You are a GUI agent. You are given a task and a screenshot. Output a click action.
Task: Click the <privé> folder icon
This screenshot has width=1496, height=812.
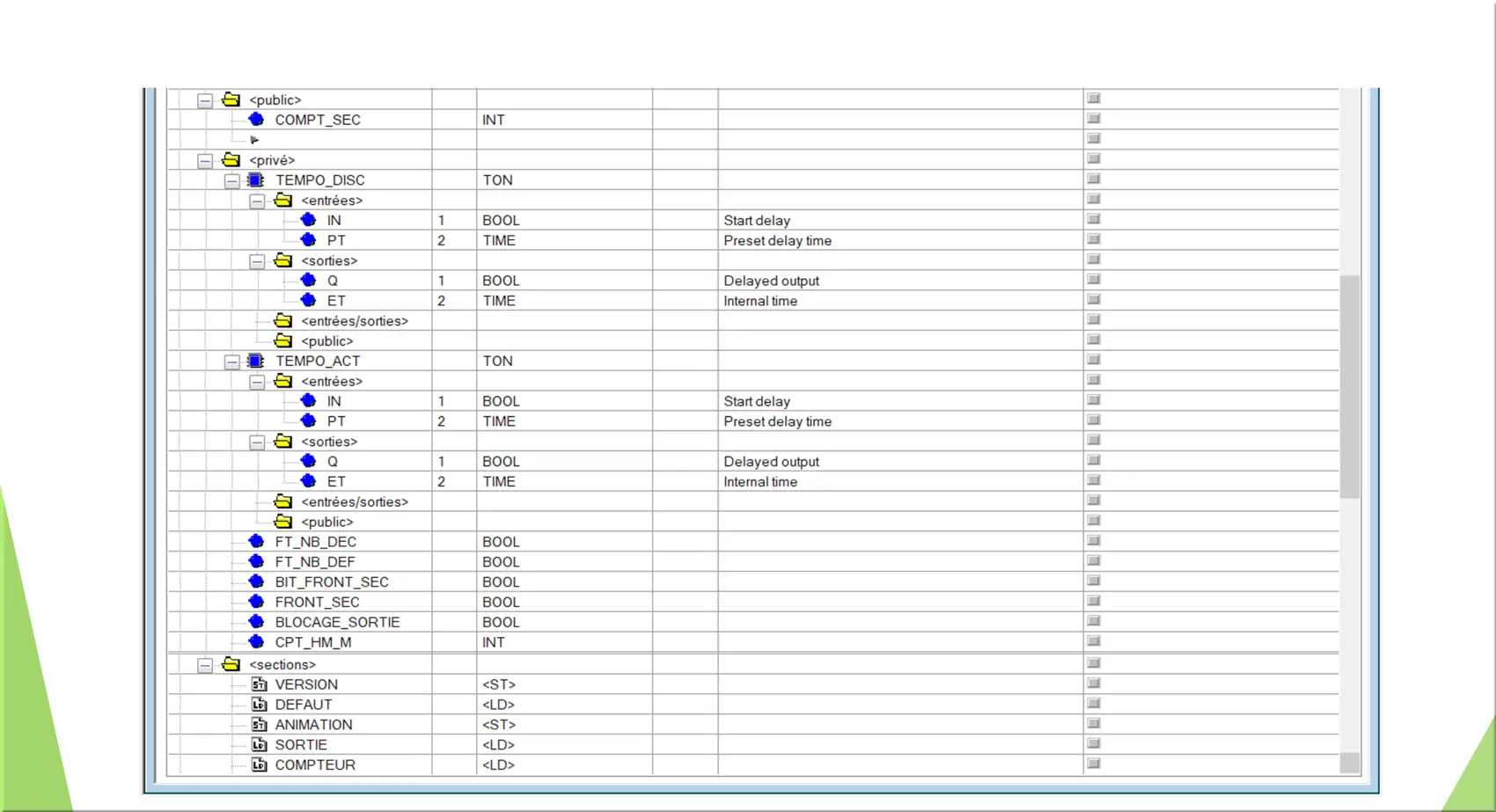point(231,159)
